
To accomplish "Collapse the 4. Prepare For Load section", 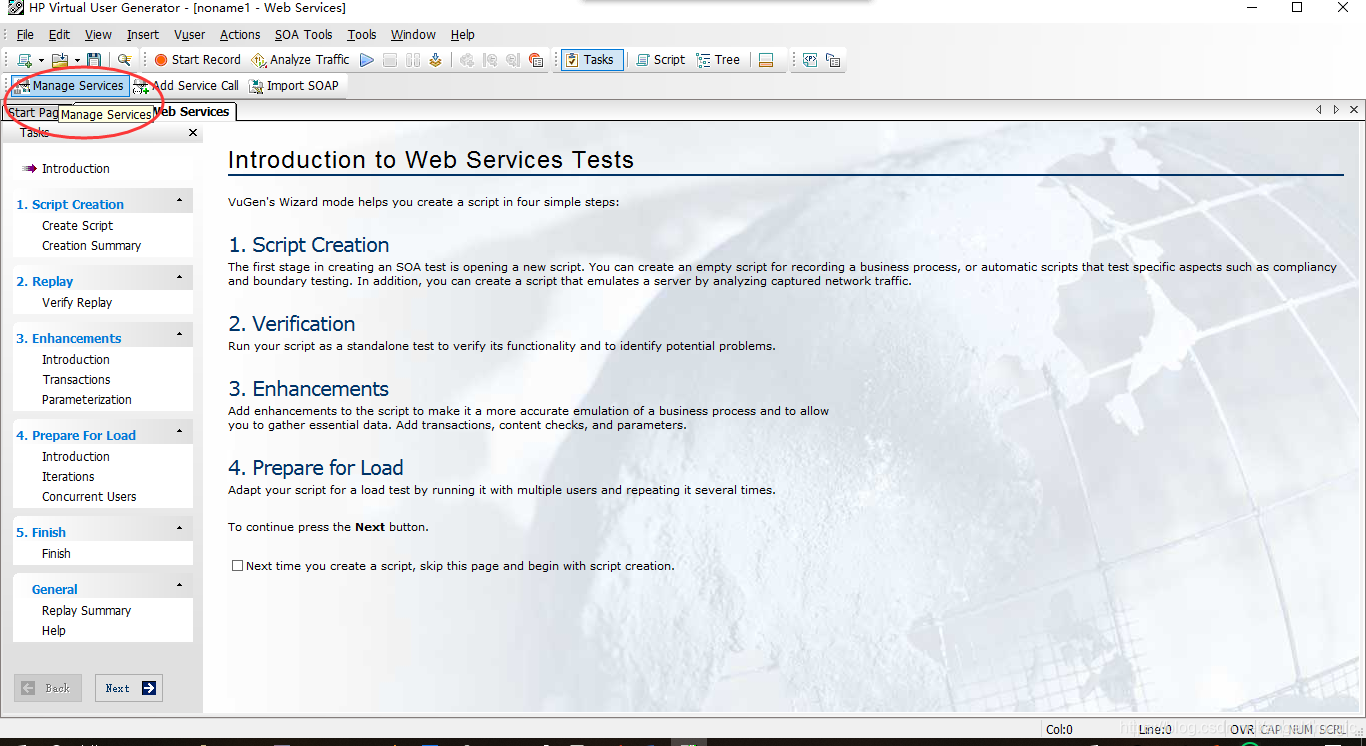I will click(179, 431).
